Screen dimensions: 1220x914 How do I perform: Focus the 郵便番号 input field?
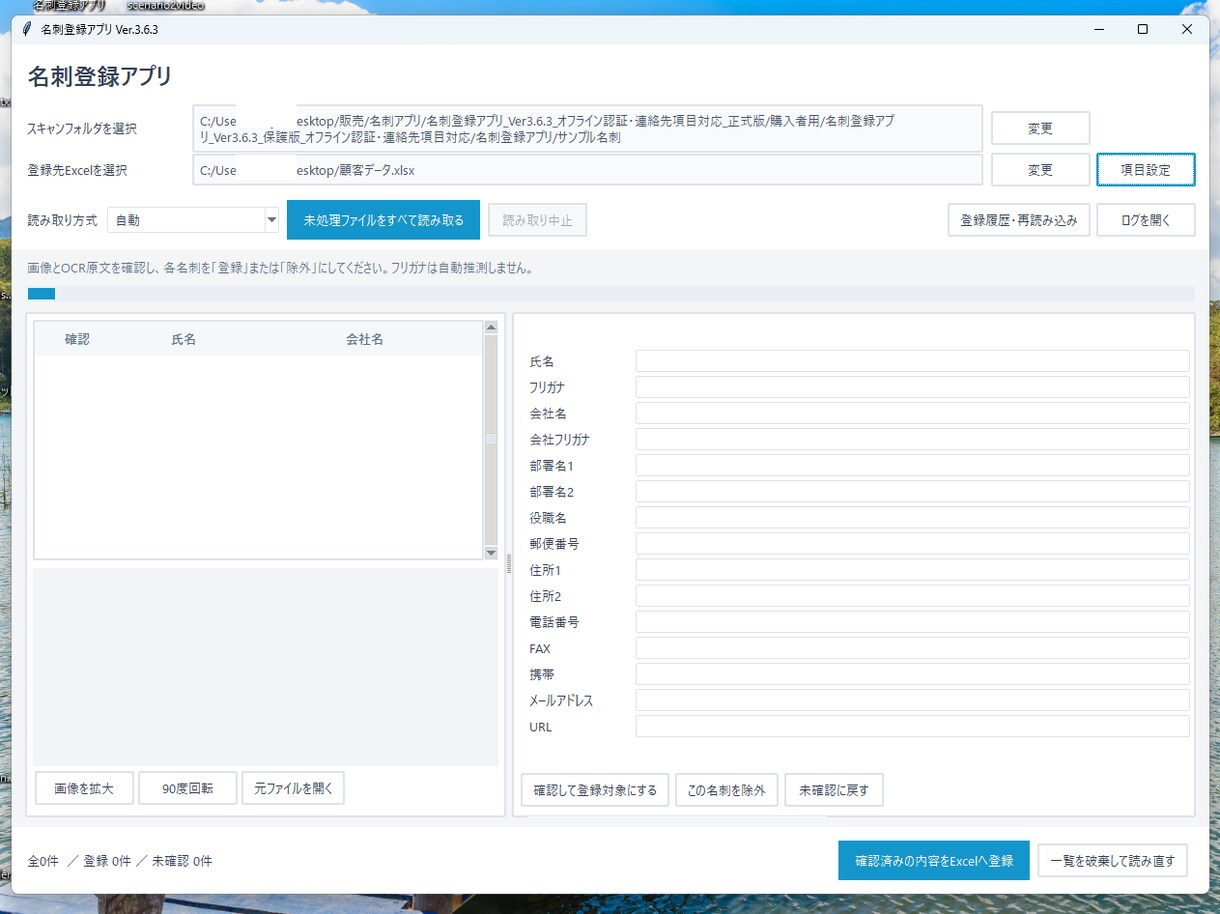(912, 543)
